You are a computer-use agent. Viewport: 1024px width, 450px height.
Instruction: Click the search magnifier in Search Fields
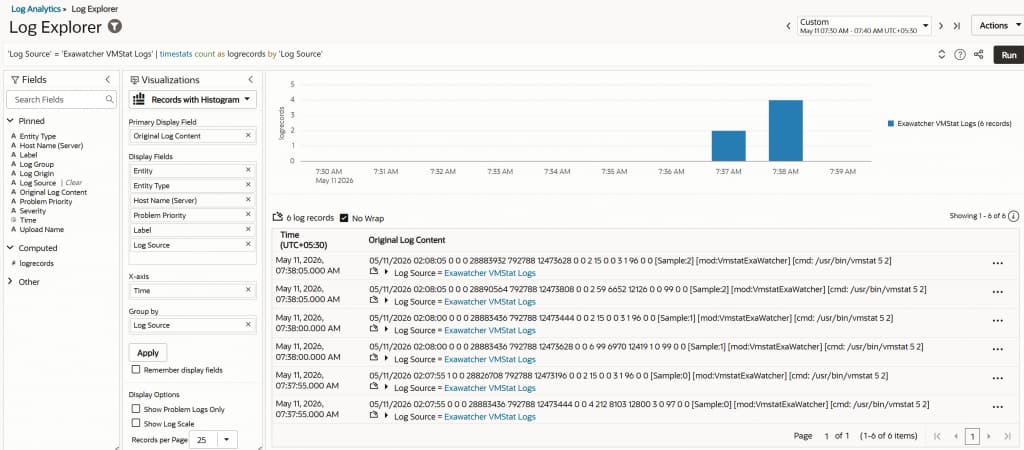(110, 99)
